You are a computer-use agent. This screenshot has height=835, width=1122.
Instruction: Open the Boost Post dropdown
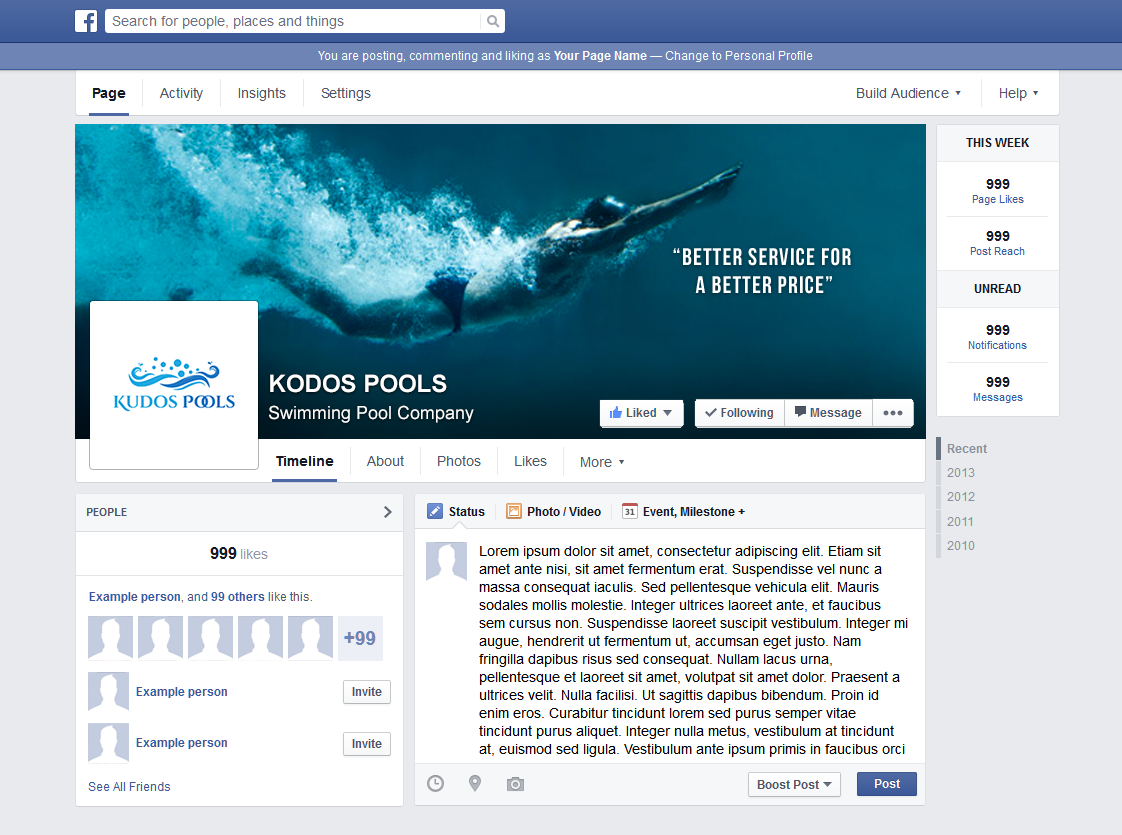point(794,784)
